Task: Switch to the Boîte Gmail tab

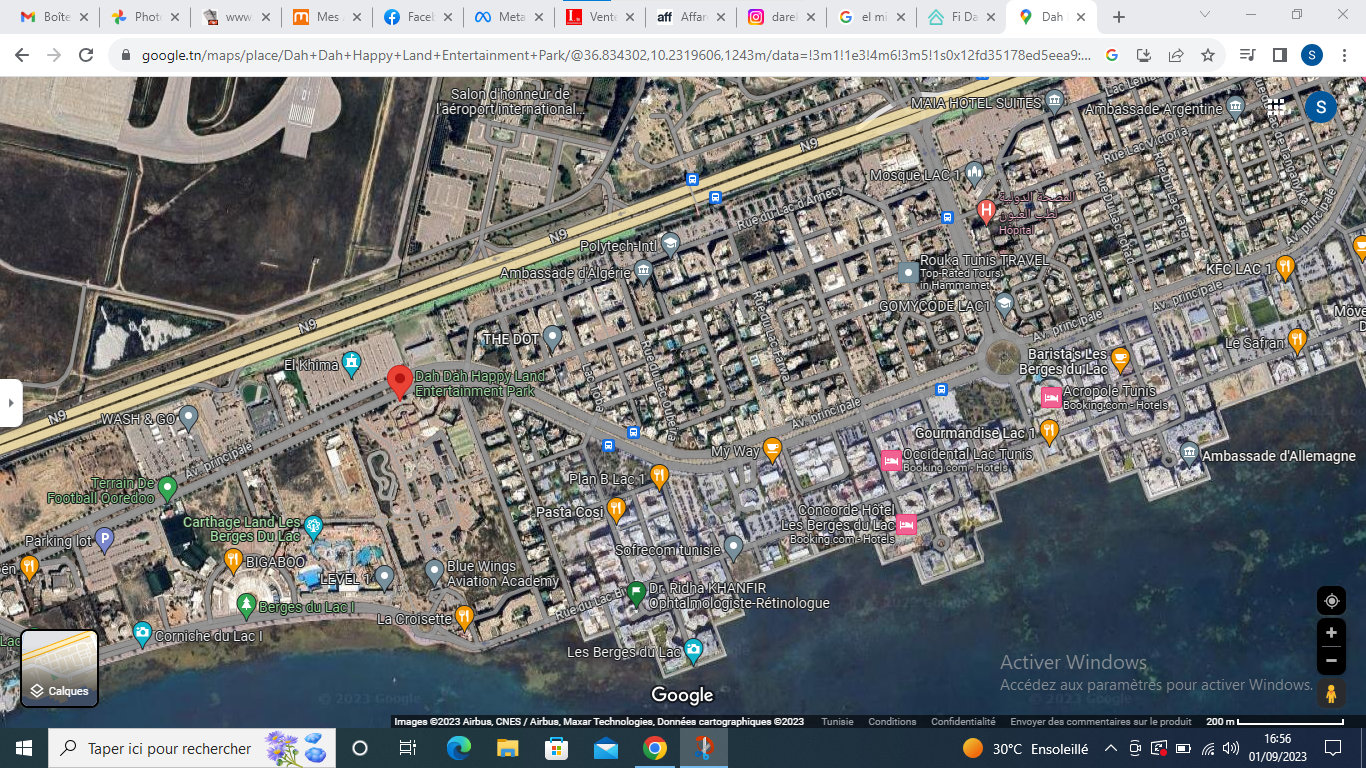Action: [57, 17]
